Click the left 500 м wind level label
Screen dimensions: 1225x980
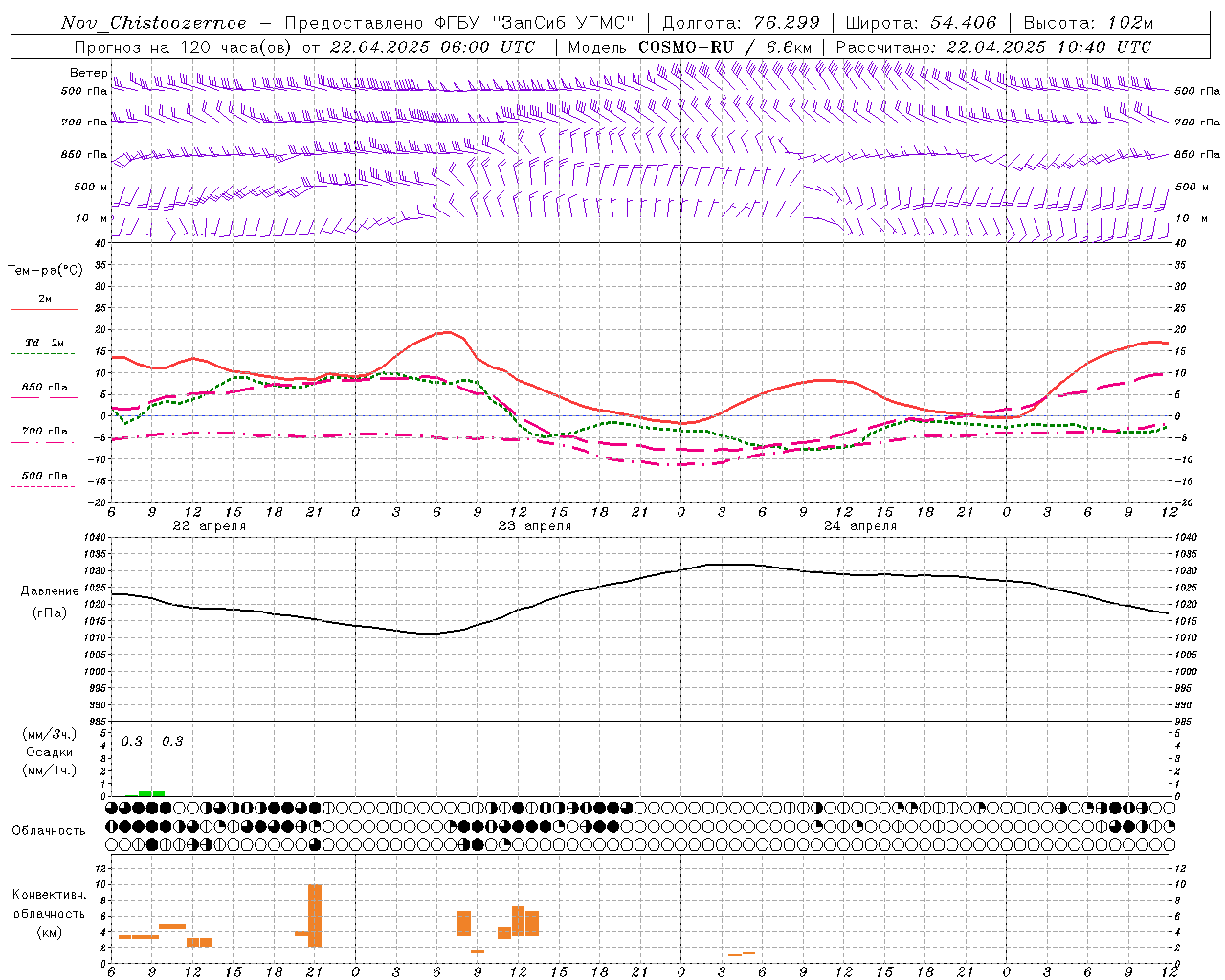coord(90,187)
